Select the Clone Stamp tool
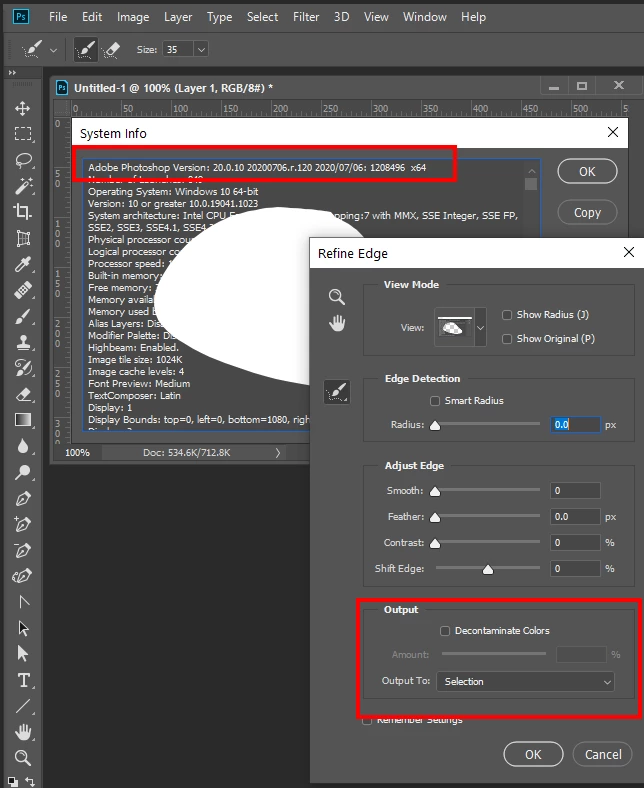Viewport: 644px width, 788px height. [x=23, y=342]
